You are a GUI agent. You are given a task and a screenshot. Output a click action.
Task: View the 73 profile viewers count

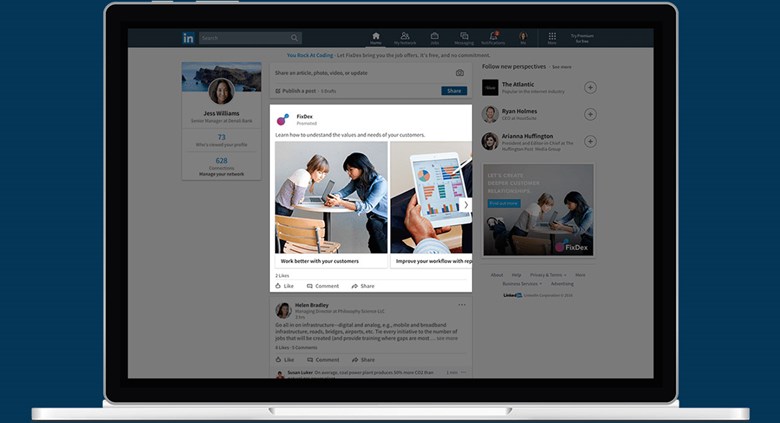click(221, 137)
